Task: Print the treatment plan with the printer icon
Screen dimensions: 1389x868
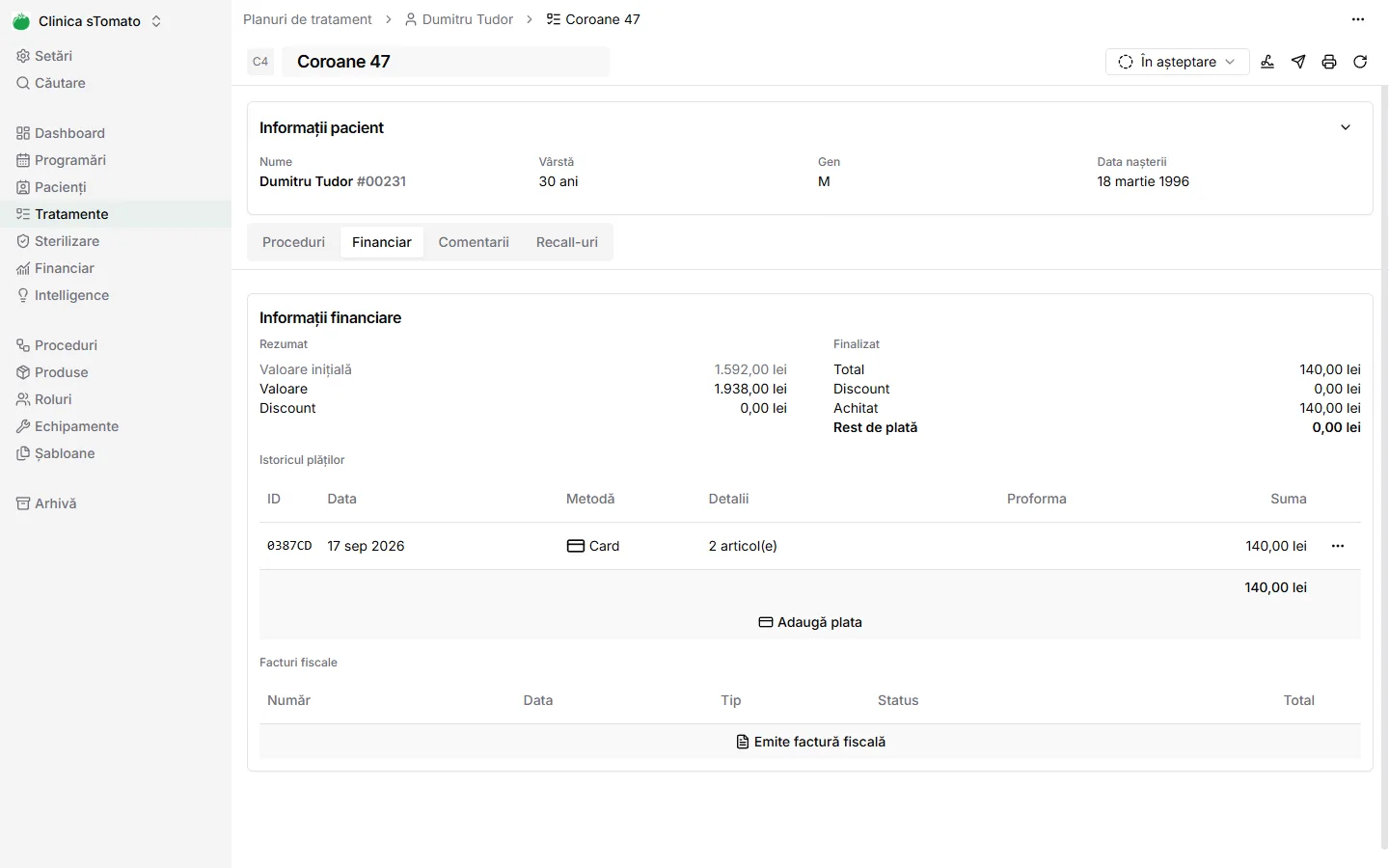Action: click(1329, 62)
